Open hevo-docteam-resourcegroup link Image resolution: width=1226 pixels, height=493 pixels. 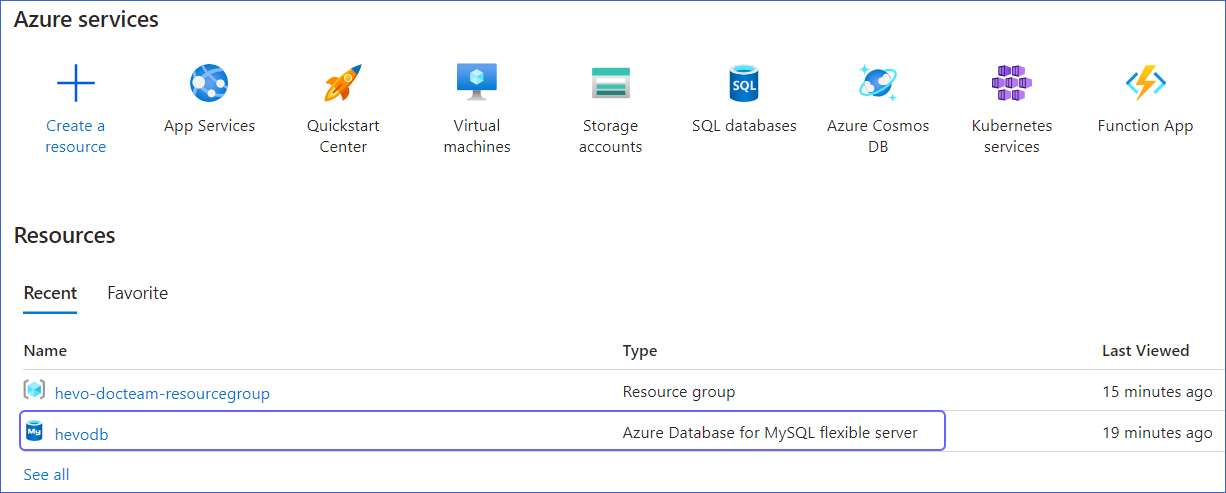point(162,393)
